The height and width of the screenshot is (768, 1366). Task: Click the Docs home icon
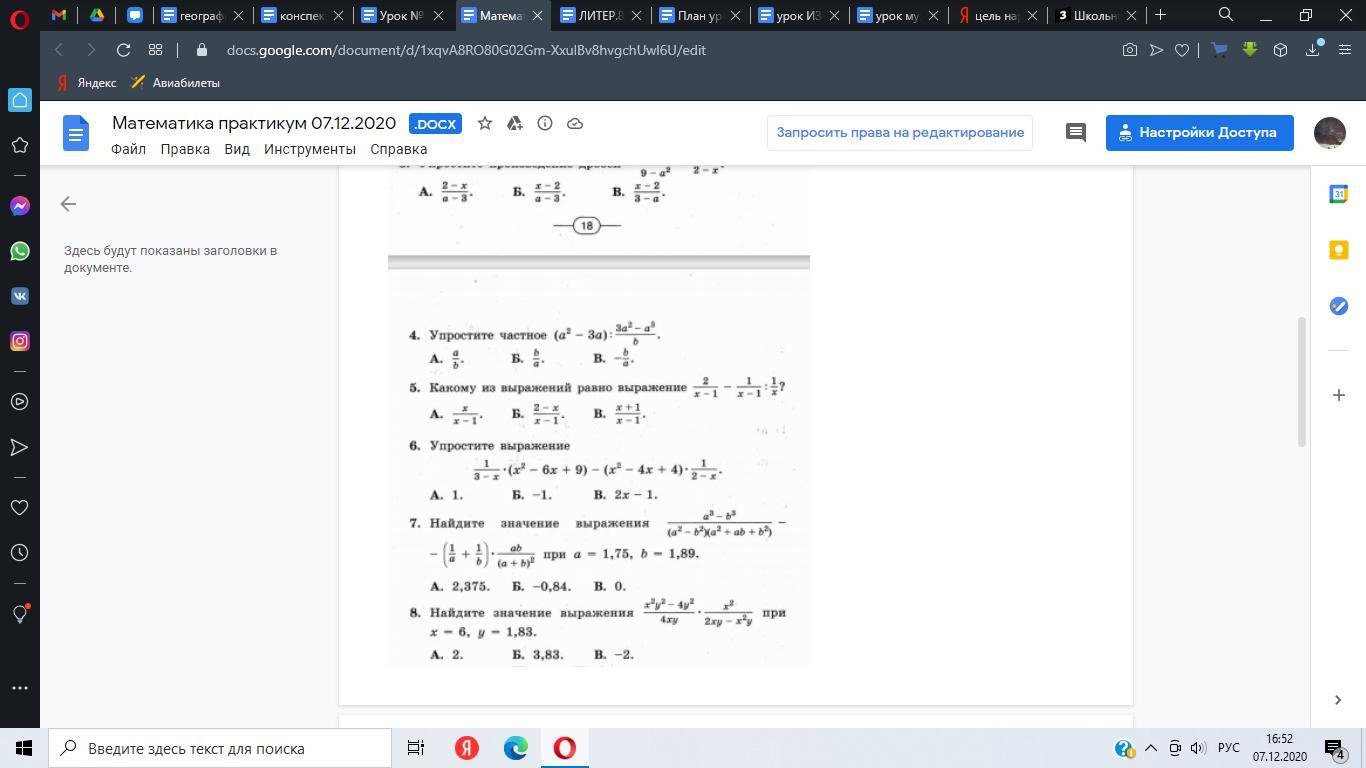click(76, 133)
